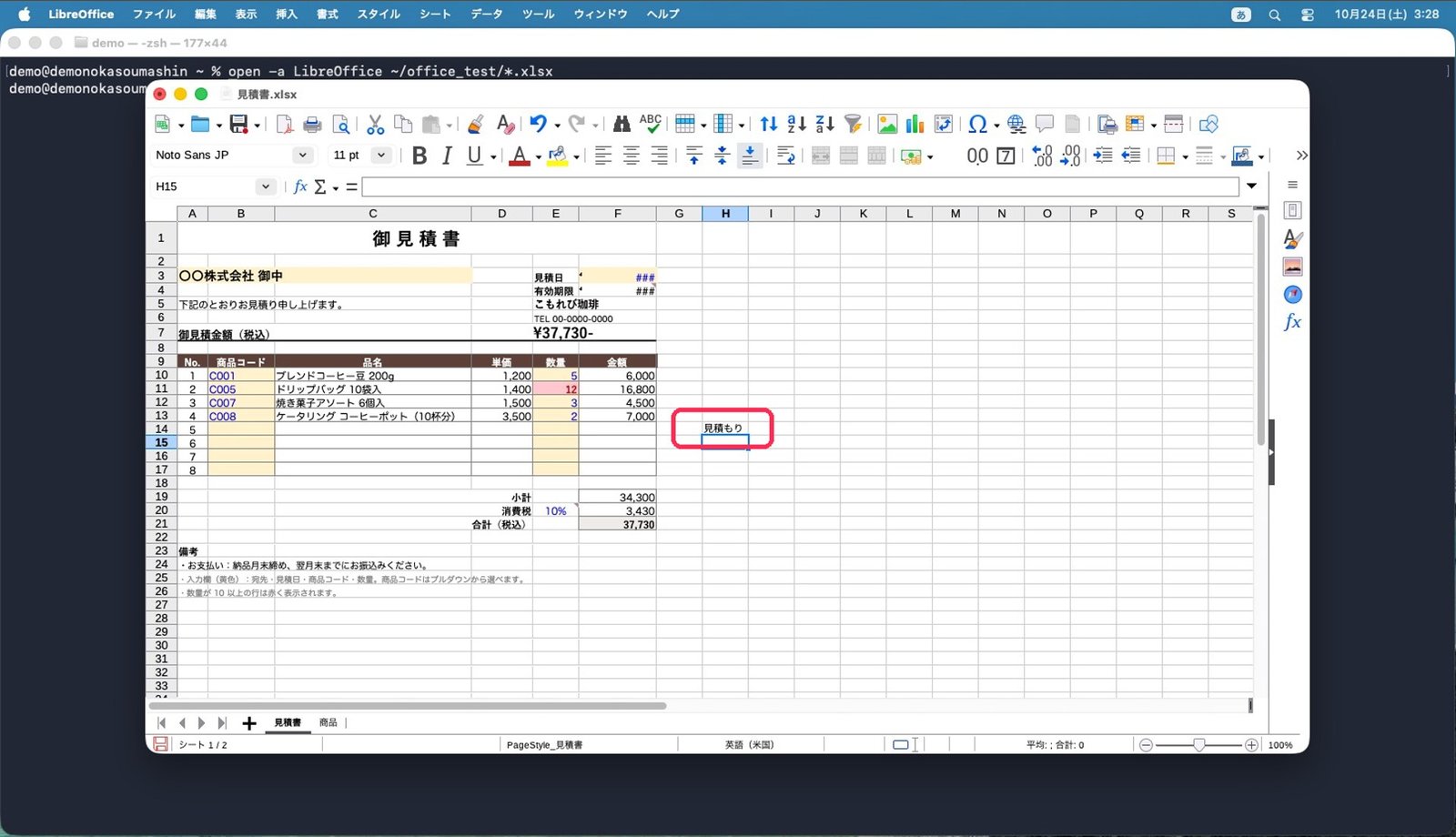The height and width of the screenshot is (837, 1456).
Task: Toggle Wrap Text button
Action: [786, 156]
